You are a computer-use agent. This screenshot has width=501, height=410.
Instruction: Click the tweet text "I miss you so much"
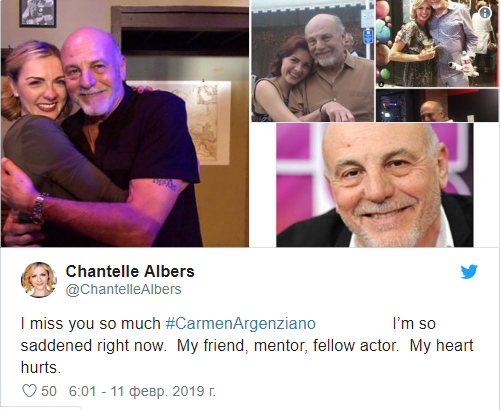click(x=91, y=324)
